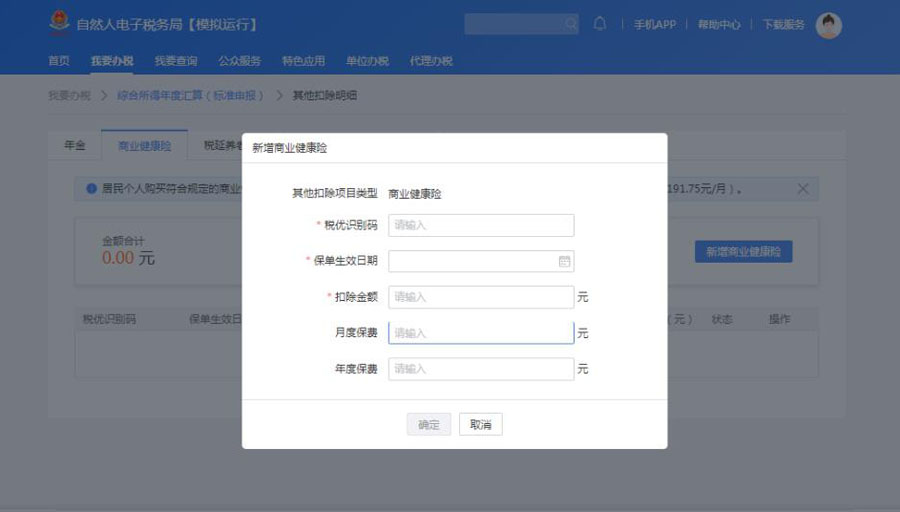Viewport: 900px width, 512px height.
Task: Dismiss the blue info banner
Action: point(803,188)
